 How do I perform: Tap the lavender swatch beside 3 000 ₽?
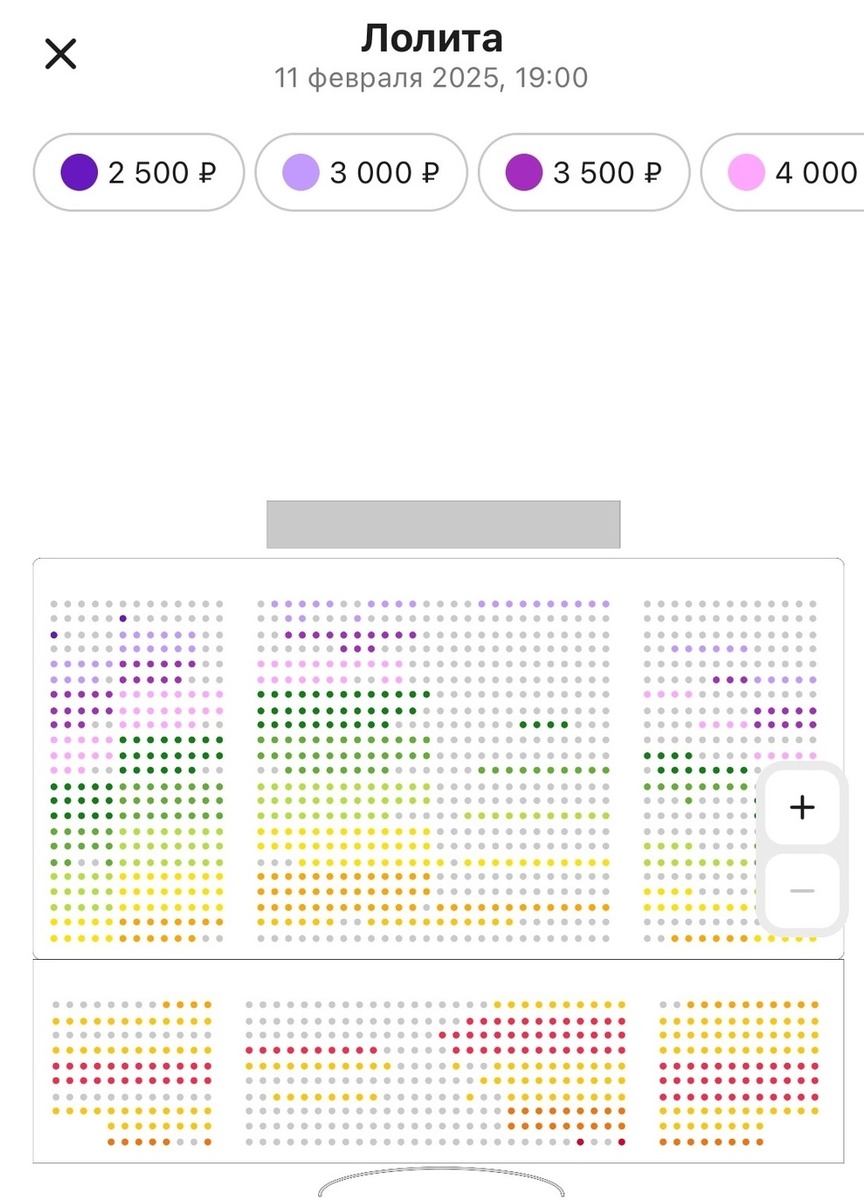point(301,172)
